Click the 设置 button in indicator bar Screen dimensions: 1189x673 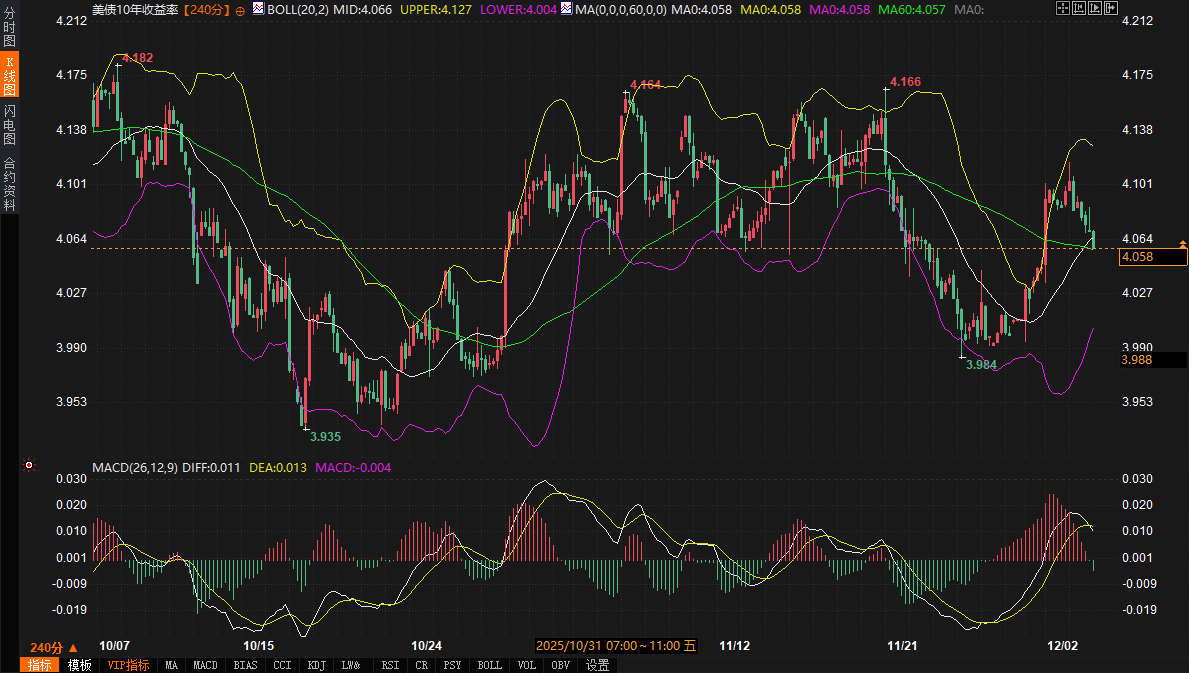tap(597, 665)
